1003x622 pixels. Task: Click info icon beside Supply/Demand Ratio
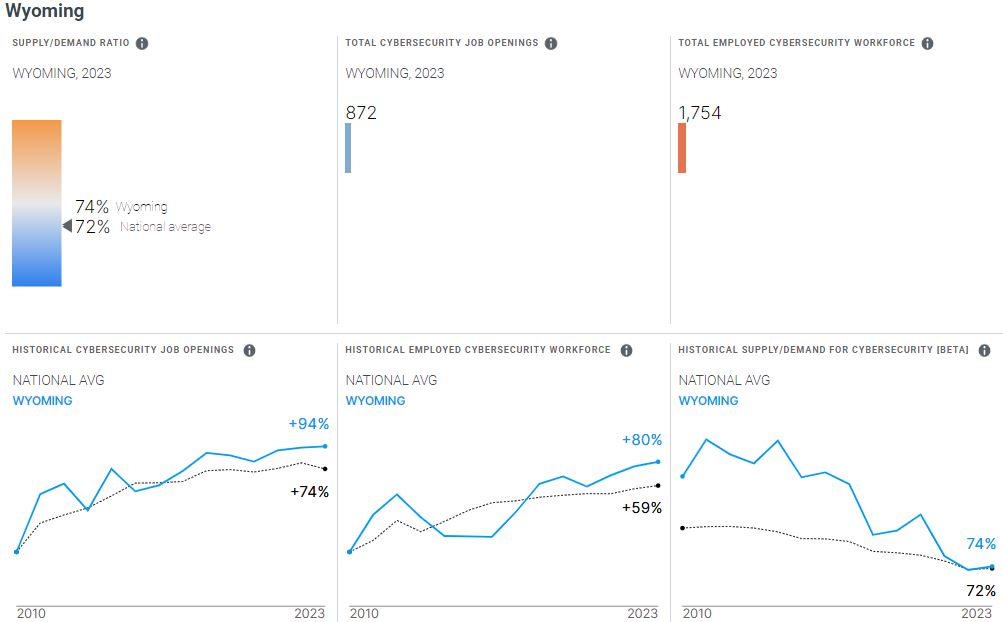[x=142, y=43]
